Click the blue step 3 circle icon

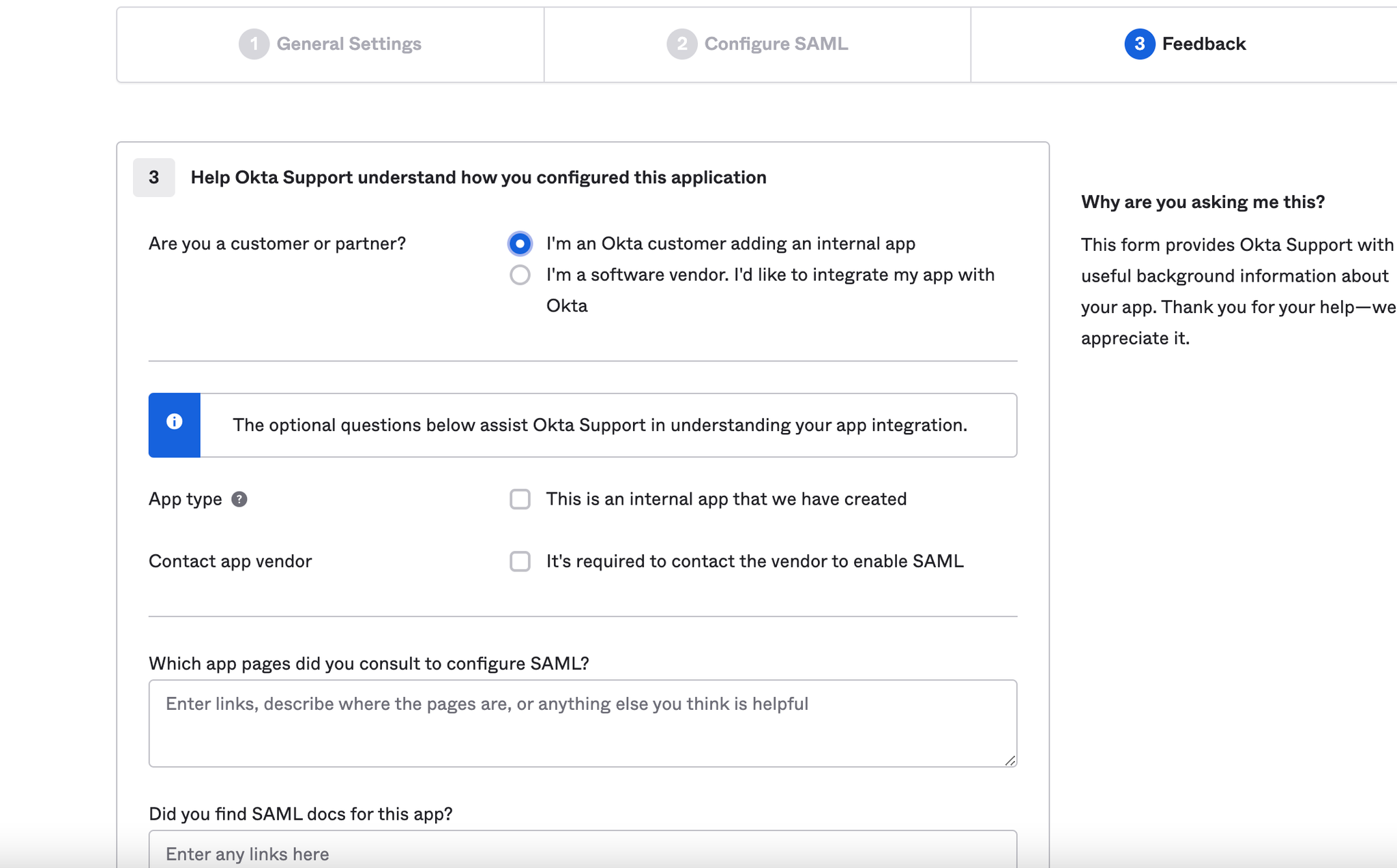point(1139,44)
